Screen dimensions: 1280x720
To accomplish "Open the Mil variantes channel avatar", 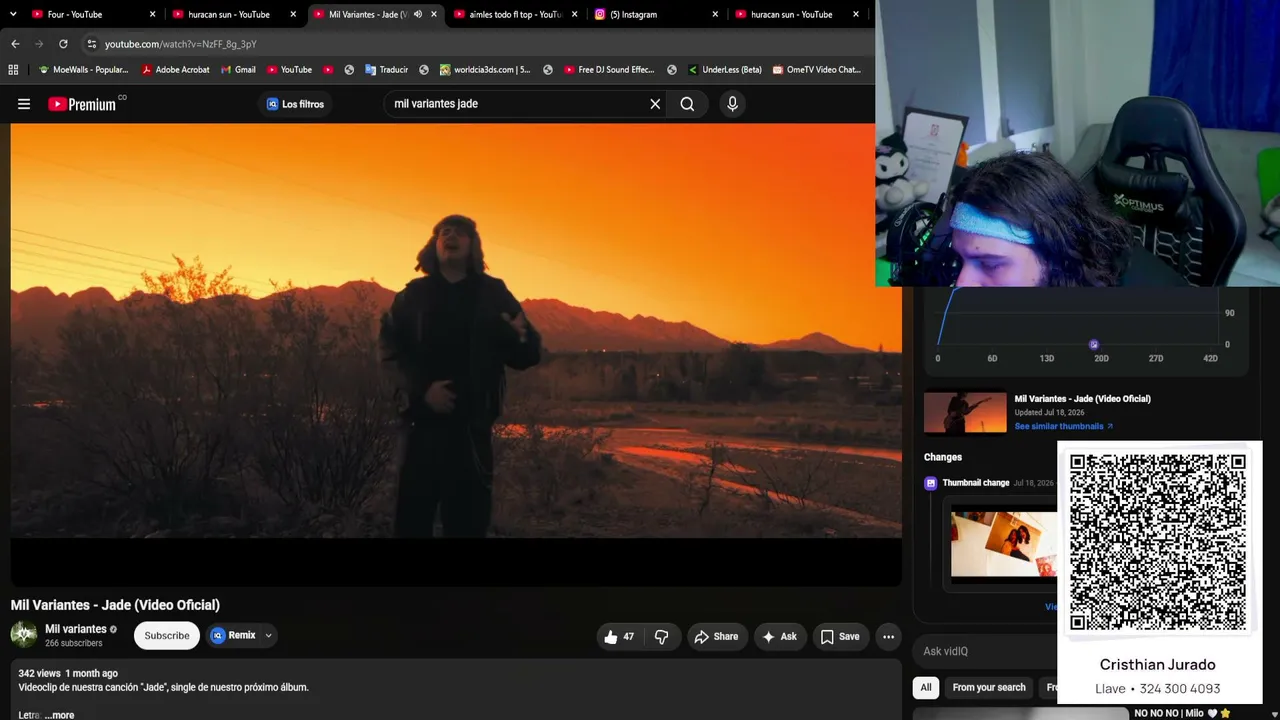I will click(24, 635).
